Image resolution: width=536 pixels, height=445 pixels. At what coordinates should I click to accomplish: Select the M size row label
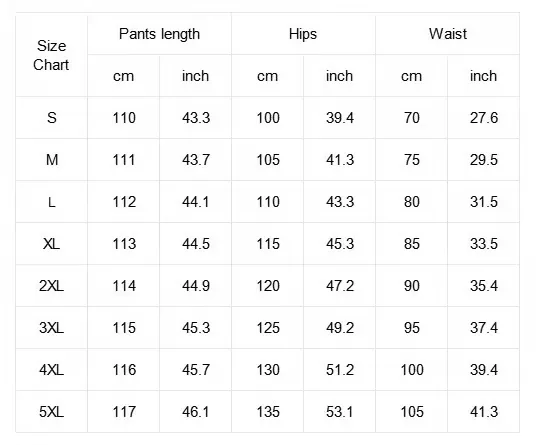[51, 160]
